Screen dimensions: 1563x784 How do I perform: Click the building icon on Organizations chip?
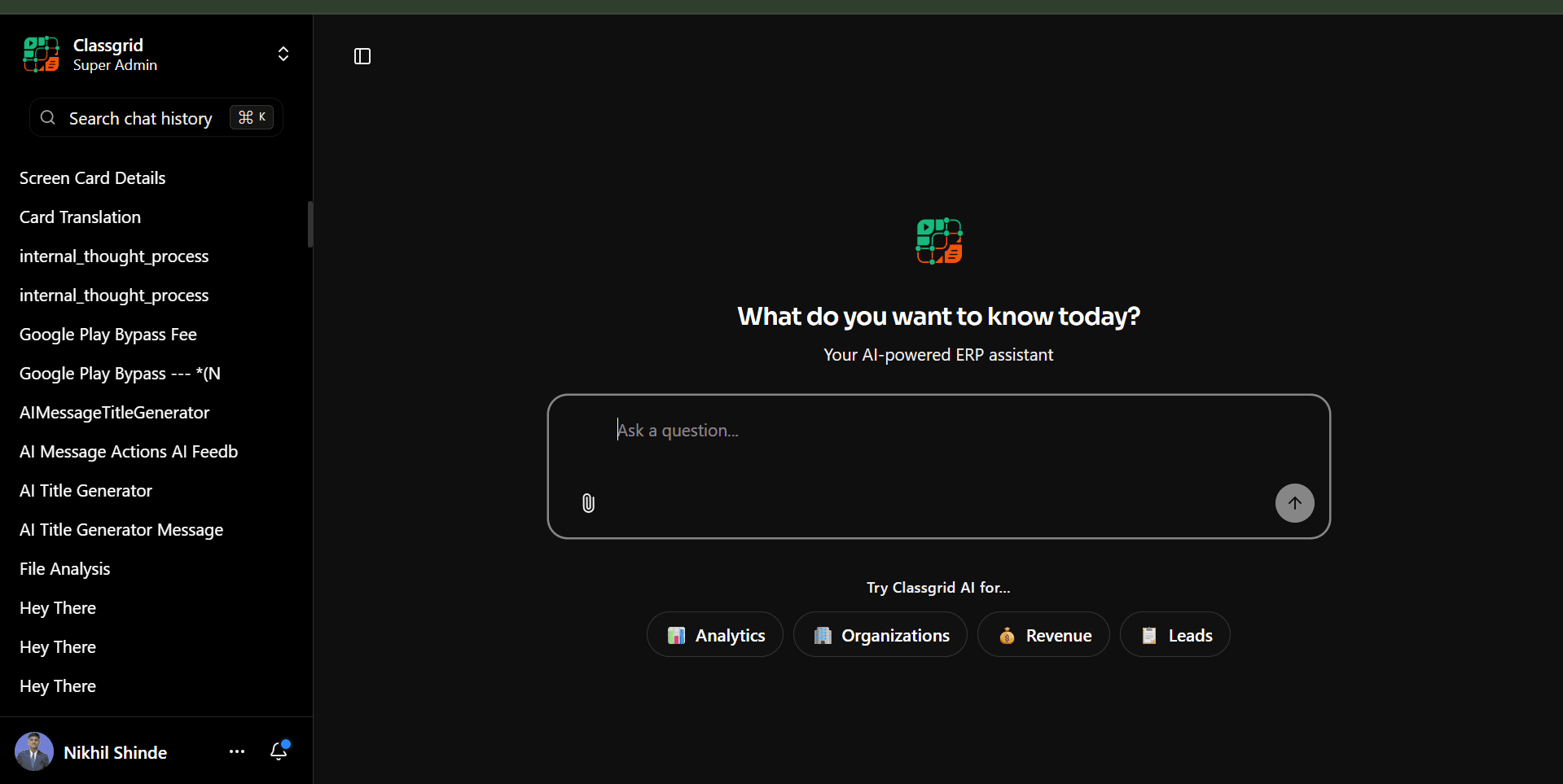pyautogui.click(x=823, y=636)
